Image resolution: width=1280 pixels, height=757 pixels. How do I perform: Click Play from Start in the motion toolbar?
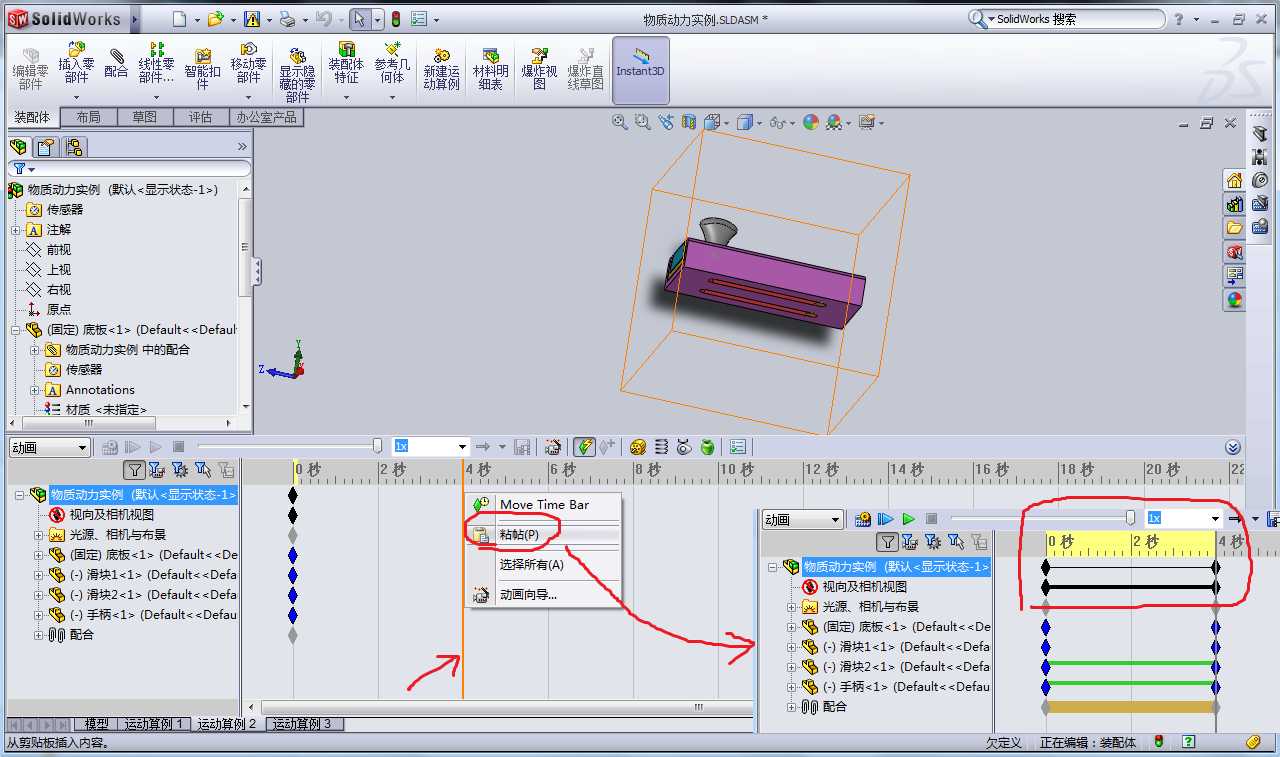(132, 447)
